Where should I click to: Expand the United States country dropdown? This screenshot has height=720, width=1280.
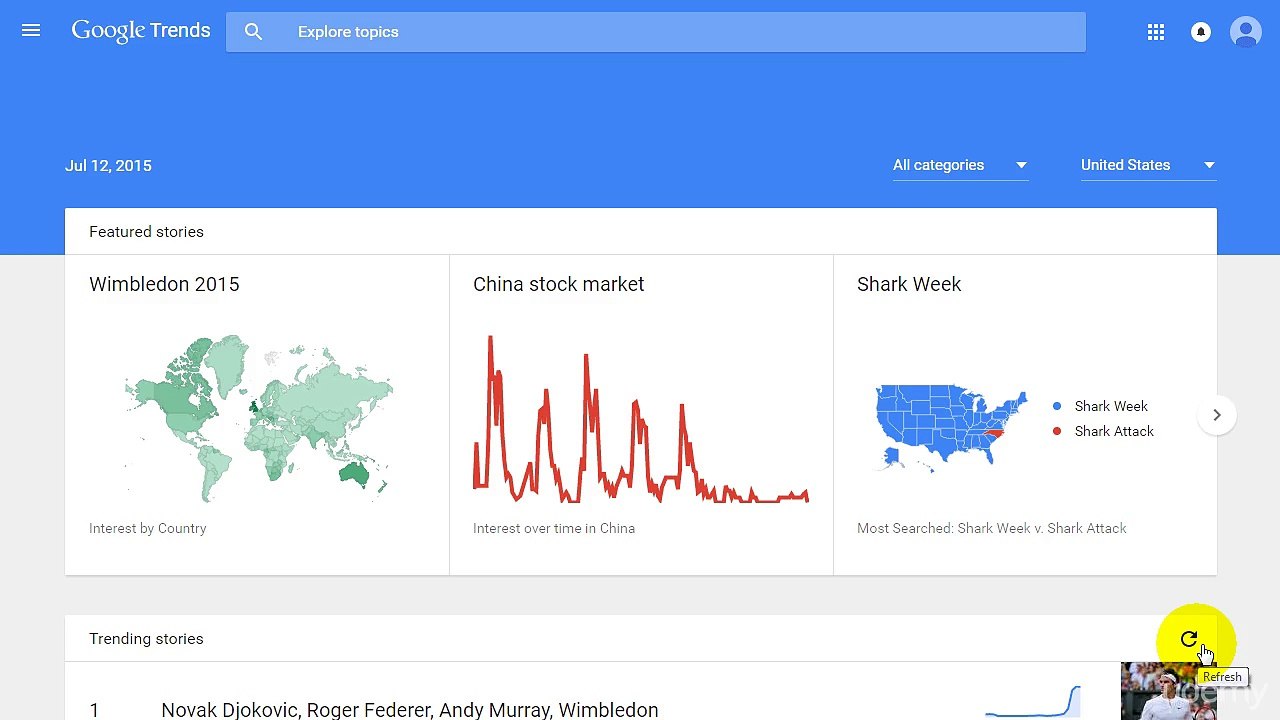[x=1148, y=165]
